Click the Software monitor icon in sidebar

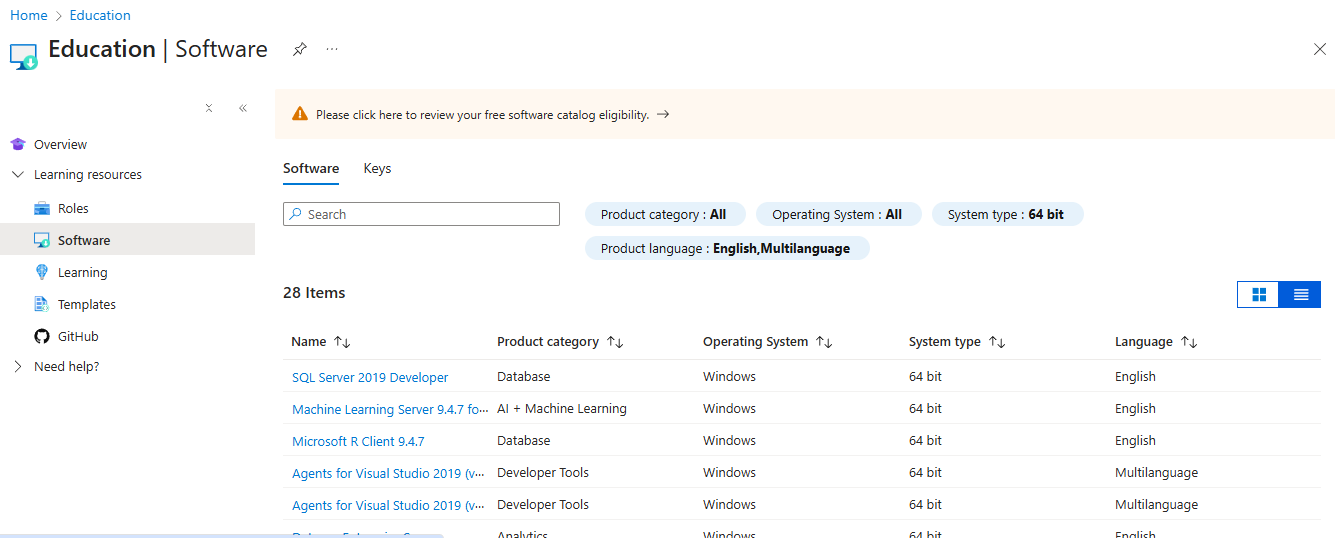click(42, 240)
